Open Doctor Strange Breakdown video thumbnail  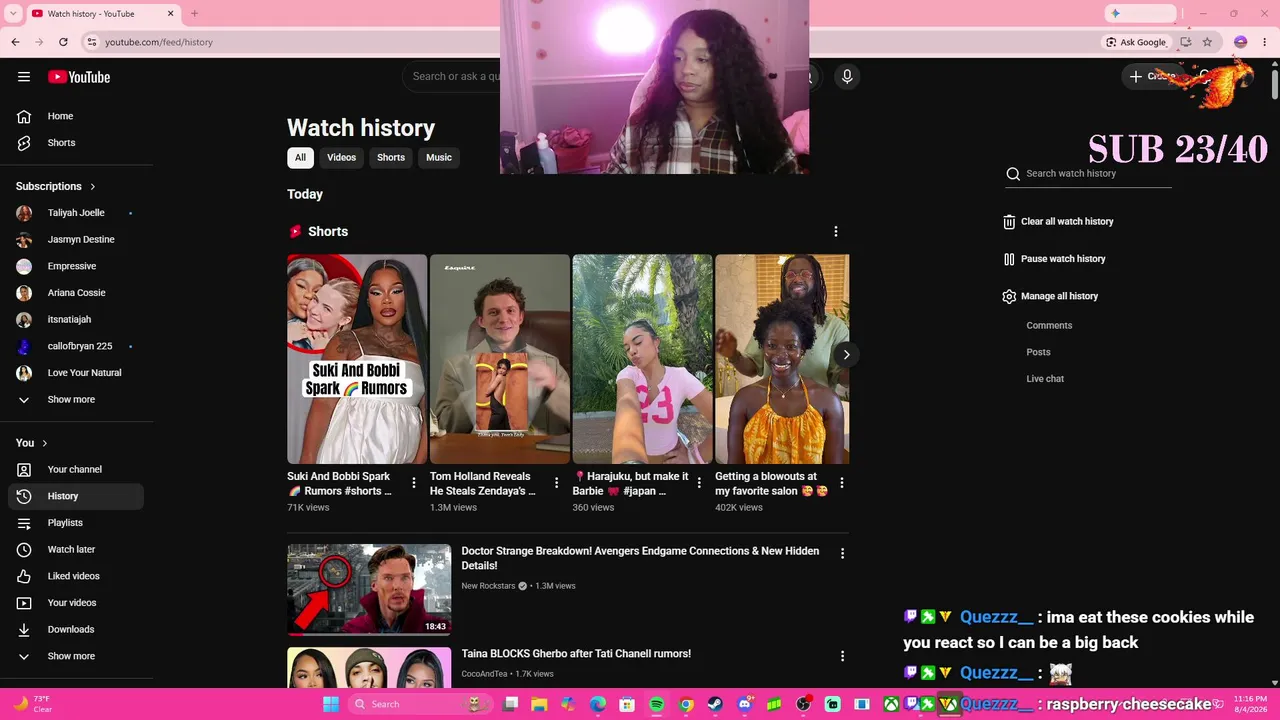click(x=369, y=590)
